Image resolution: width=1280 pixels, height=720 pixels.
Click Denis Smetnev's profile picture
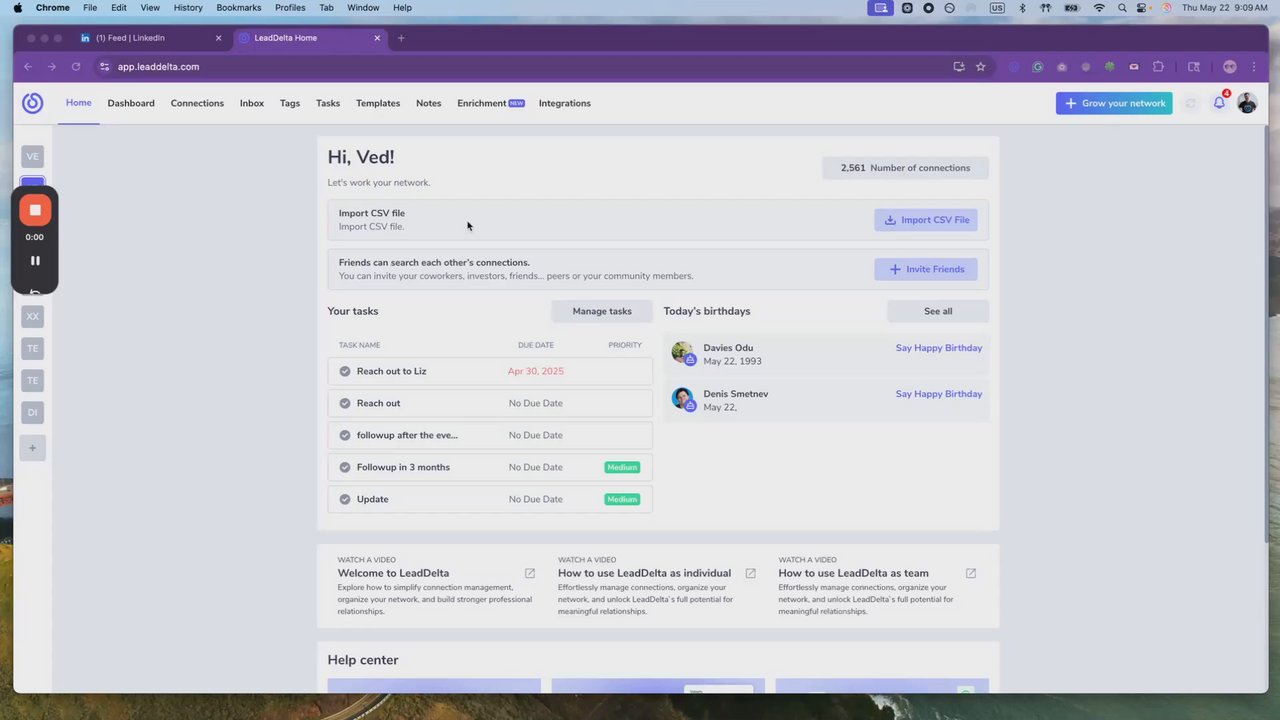pyautogui.click(x=683, y=399)
